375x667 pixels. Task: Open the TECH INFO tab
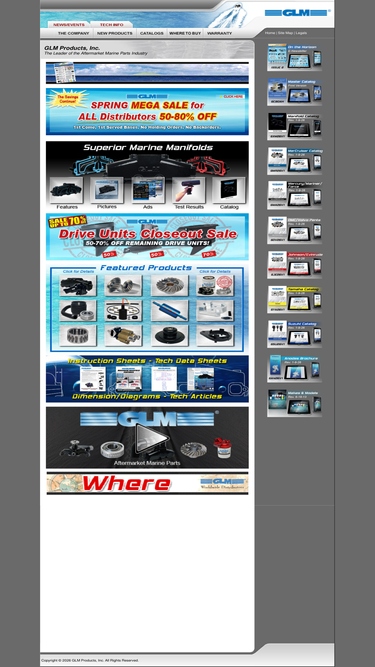tap(111, 25)
